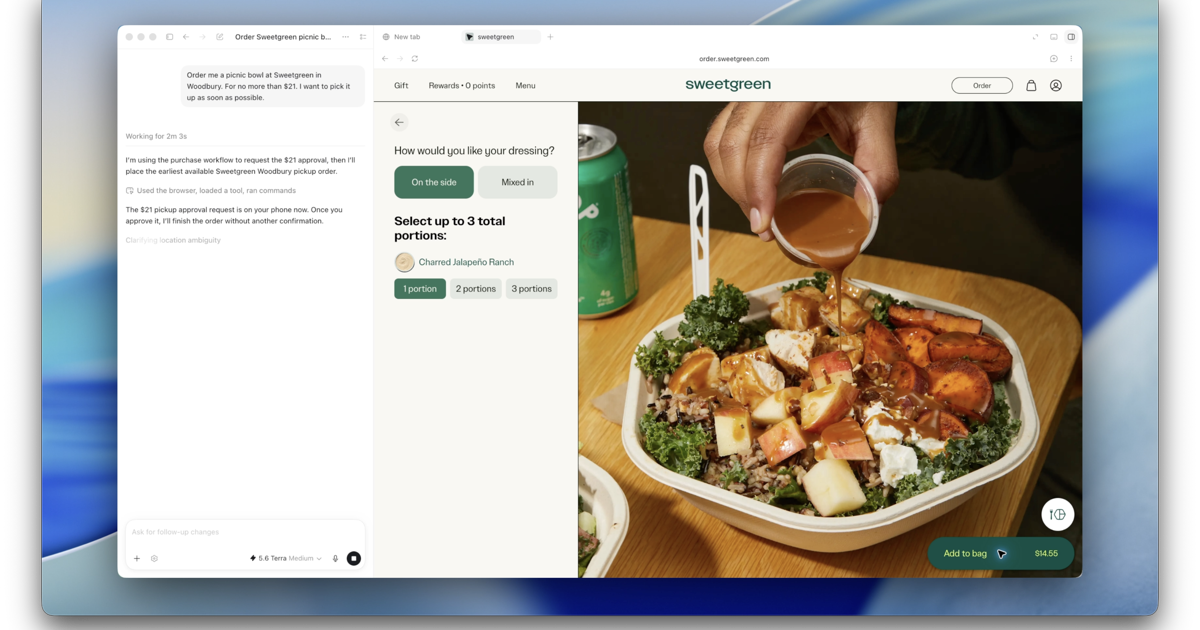The height and width of the screenshot is (630, 1200).
Task: Click the 'How would you like your dressing?' heading
Action: click(474, 151)
